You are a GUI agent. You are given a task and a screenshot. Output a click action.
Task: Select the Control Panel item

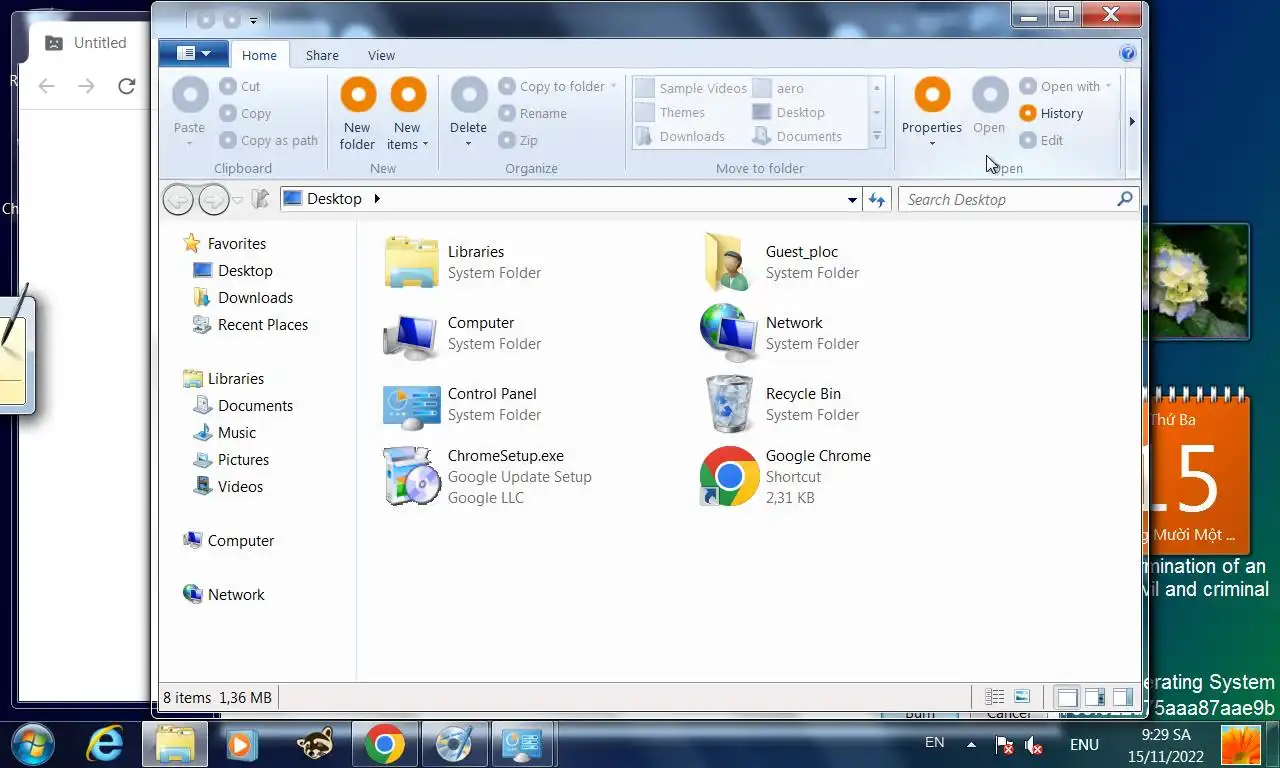(x=462, y=404)
